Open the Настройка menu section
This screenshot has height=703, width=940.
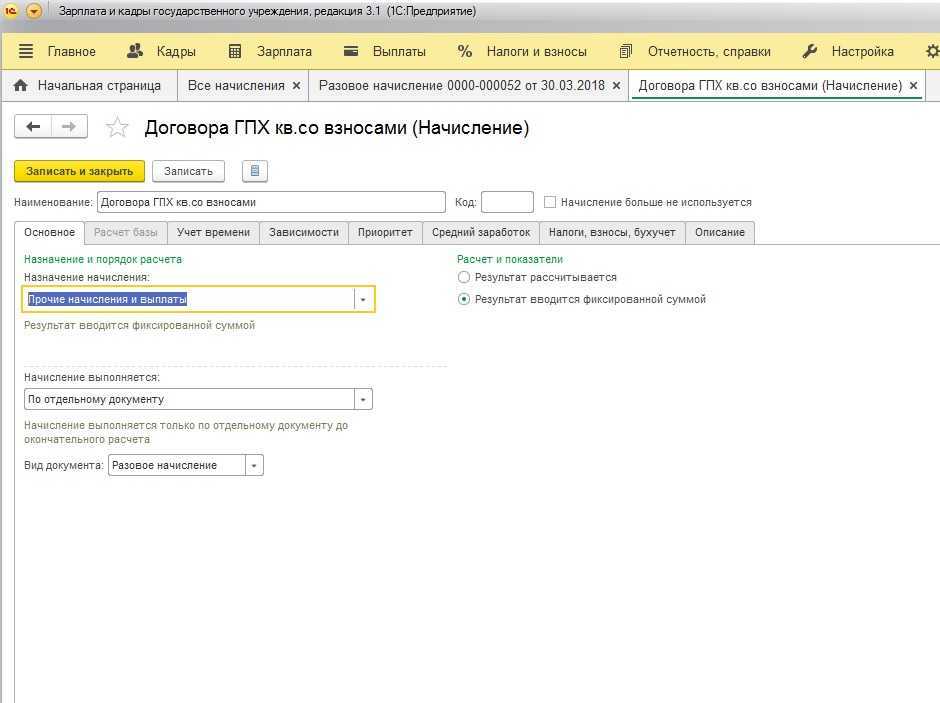(863, 52)
